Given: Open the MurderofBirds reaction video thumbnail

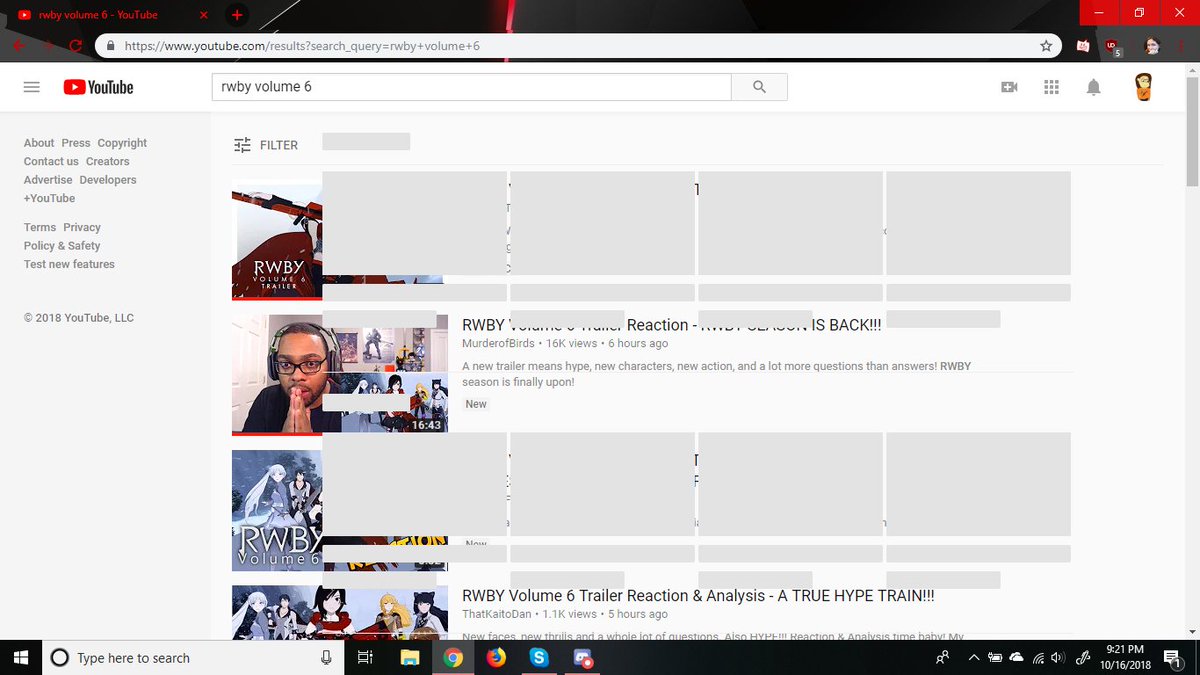Looking at the screenshot, I should pyautogui.click(x=340, y=375).
